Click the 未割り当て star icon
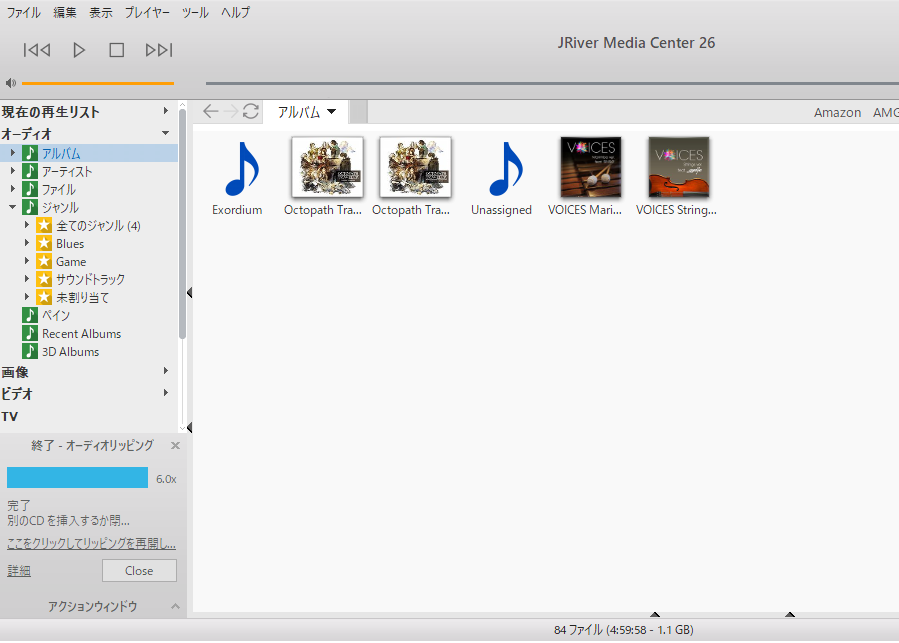Image resolution: width=899 pixels, height=643 pixels. [44, 297]
